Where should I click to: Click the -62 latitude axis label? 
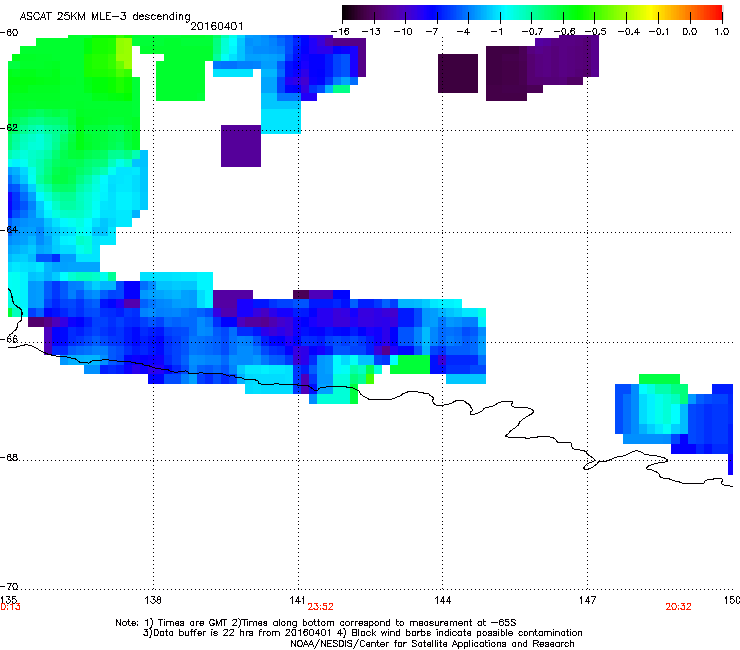(9, 128)
